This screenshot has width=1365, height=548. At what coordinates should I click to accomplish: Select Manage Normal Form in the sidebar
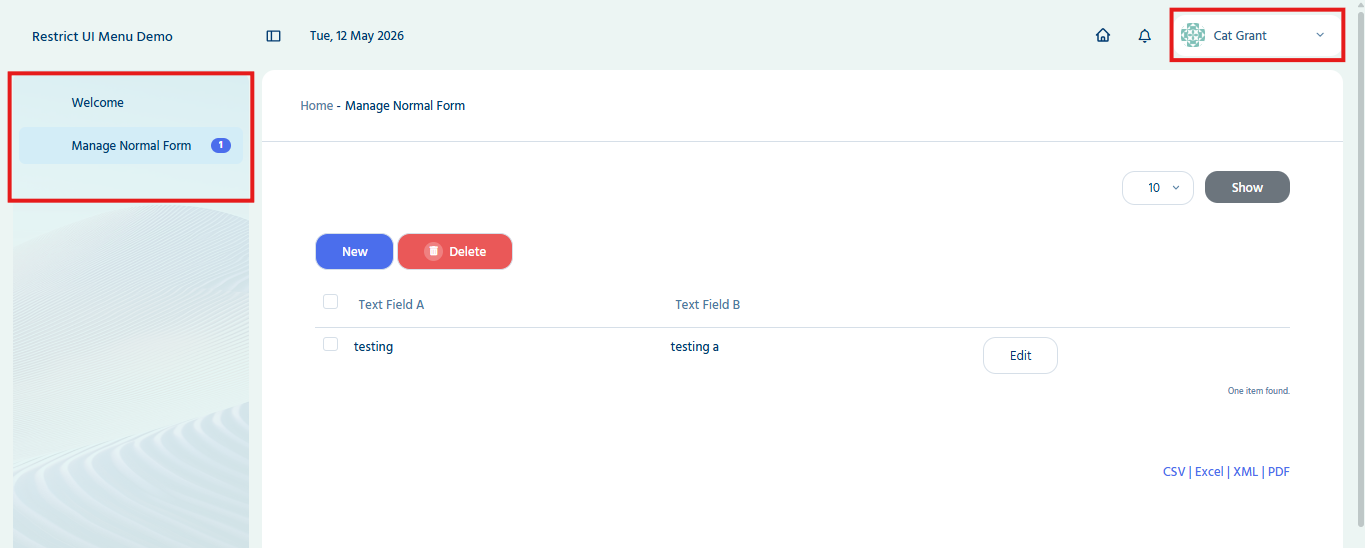(130, 145)
